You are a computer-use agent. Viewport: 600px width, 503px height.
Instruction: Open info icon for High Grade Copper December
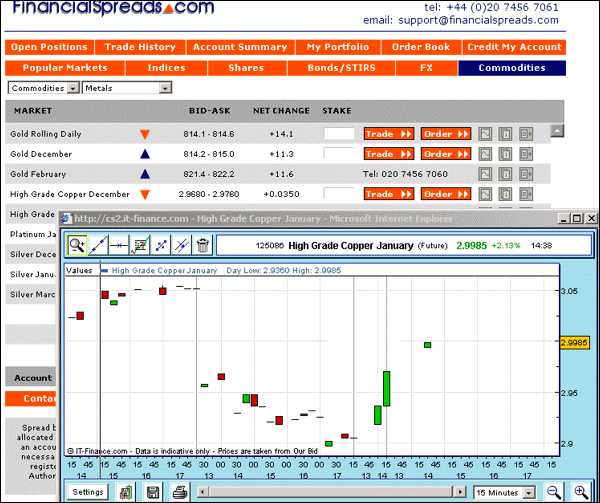pyautogui.click(x=505, y=194)
